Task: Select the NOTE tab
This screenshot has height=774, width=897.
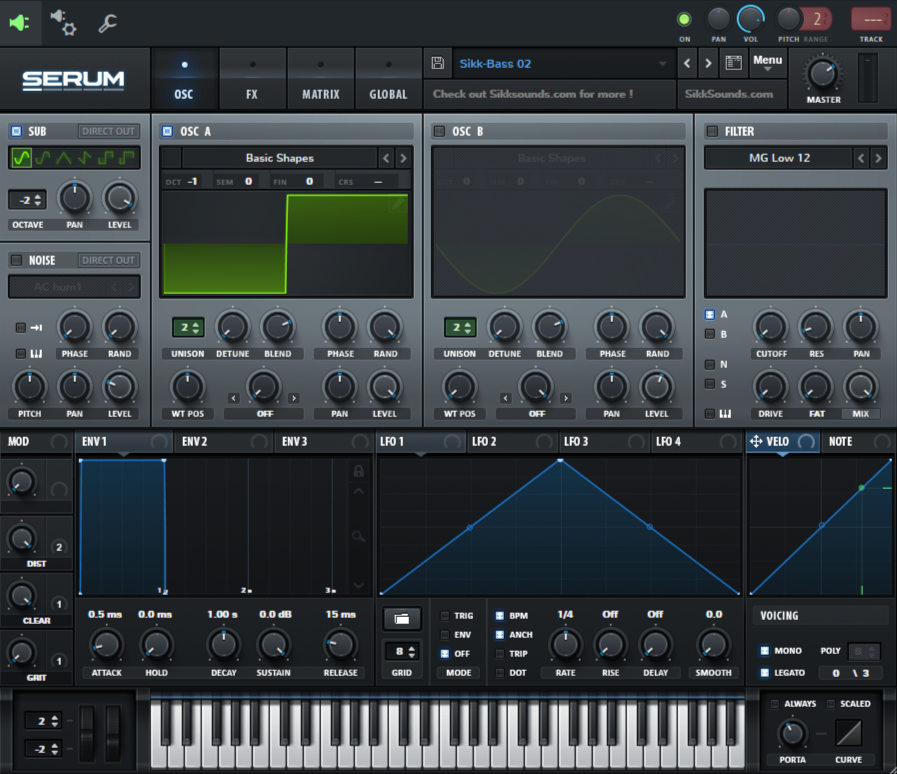Action: click(858, 442)
